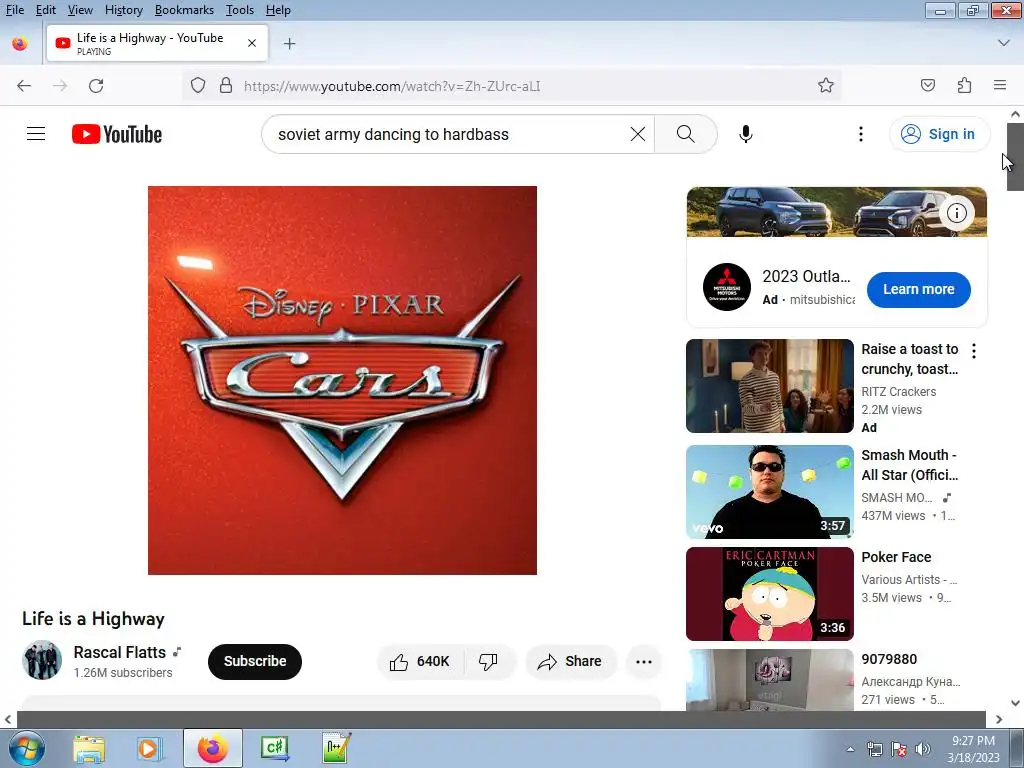Open Notepad++ from the taskbar

336,748
